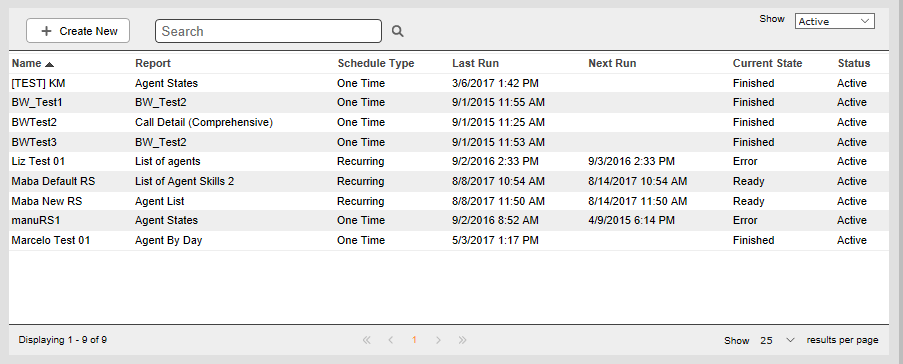Click Last Run 5/3/2017 1:17 PM cell
The width and height of the screenshot is (903, 364).
point(495,240)
